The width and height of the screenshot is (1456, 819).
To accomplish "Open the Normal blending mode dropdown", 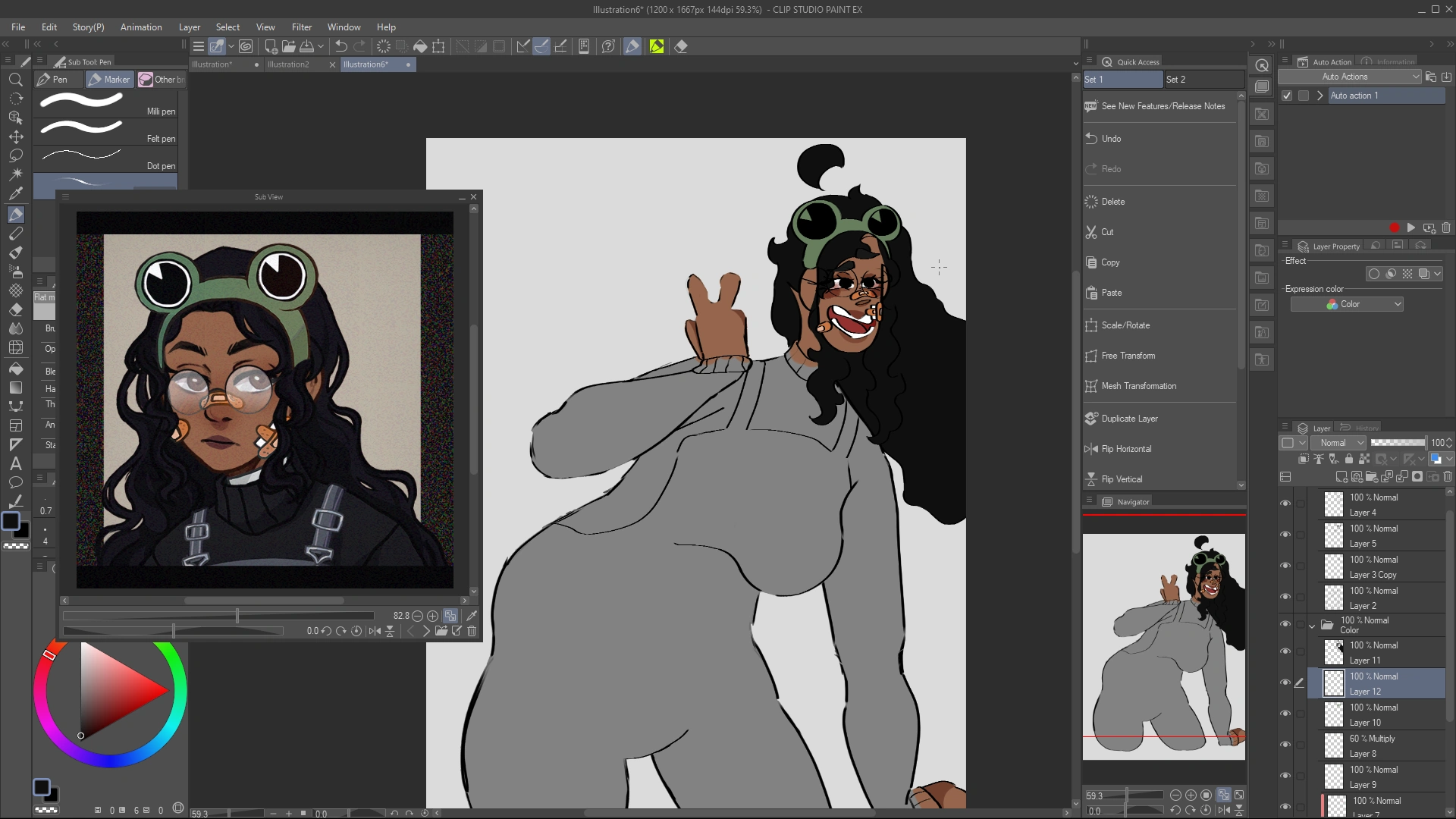I will point(1338,442).
